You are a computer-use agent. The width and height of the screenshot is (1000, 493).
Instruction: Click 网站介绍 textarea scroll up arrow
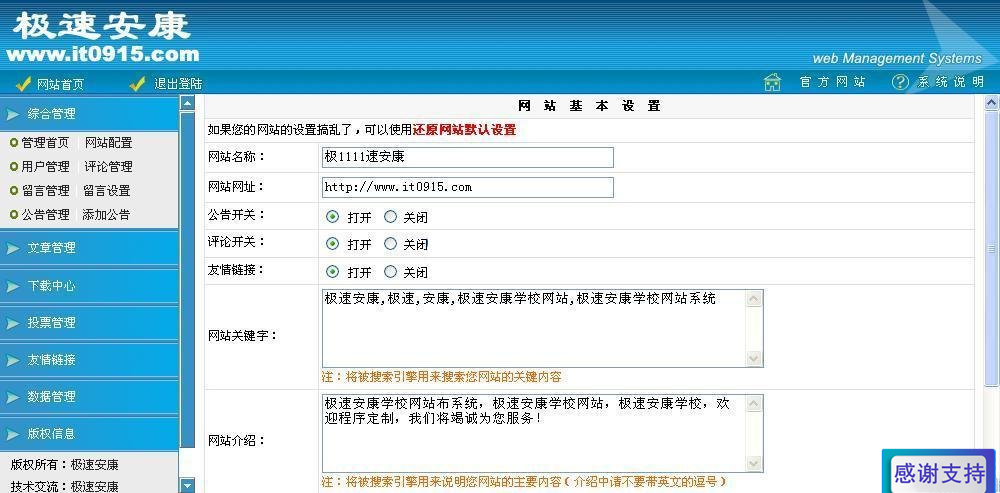point(754,404)
